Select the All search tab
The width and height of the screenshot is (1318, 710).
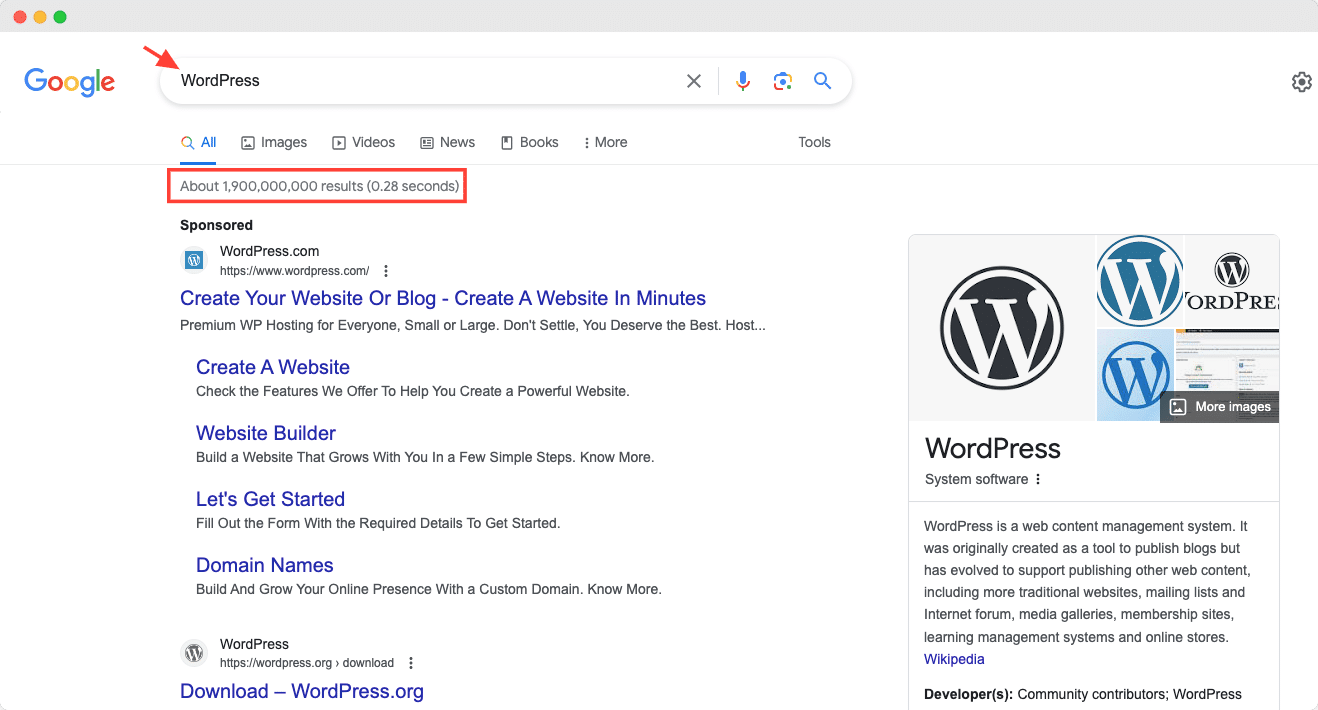click(x=198, y=142)
